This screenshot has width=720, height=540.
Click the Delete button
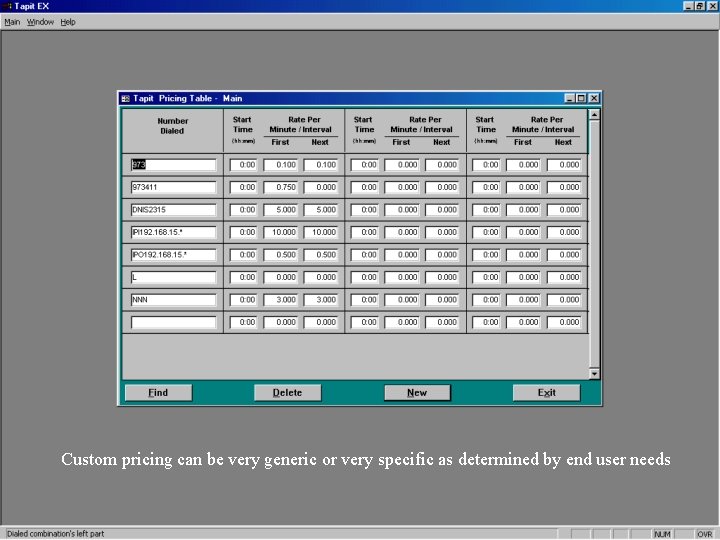(287, 393)
